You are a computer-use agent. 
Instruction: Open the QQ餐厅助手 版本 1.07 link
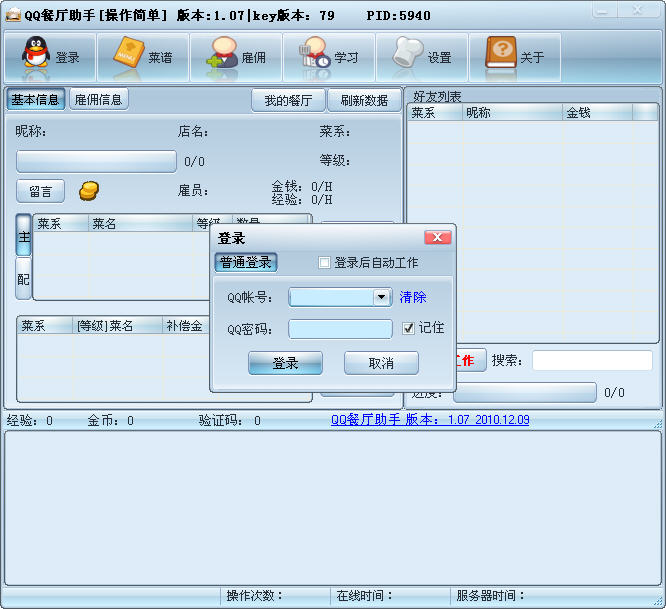click(x=430, y=420)
